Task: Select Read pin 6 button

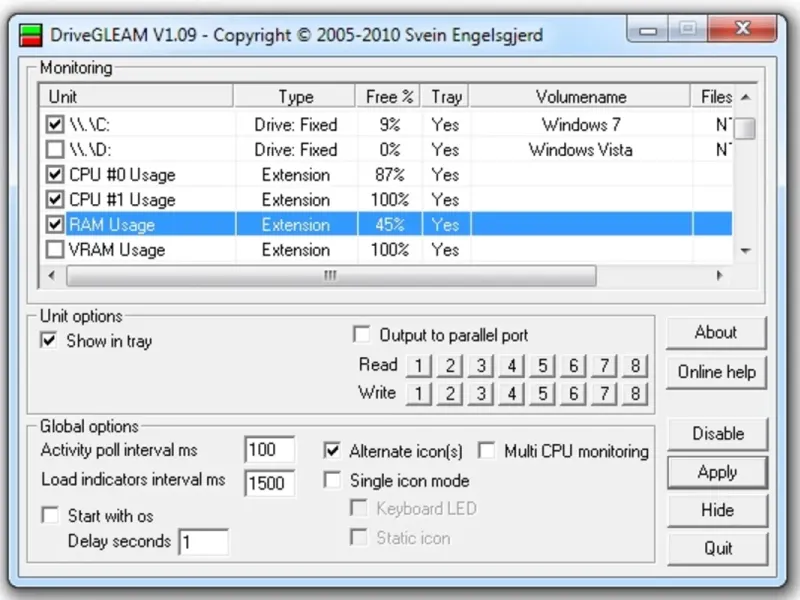Action: (573, 366)
